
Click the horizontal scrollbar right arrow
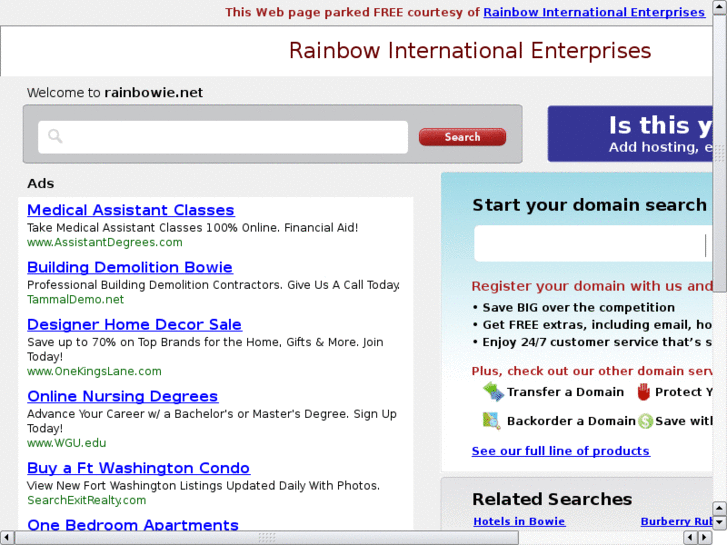pyautogui.click(x=704, y=538)
